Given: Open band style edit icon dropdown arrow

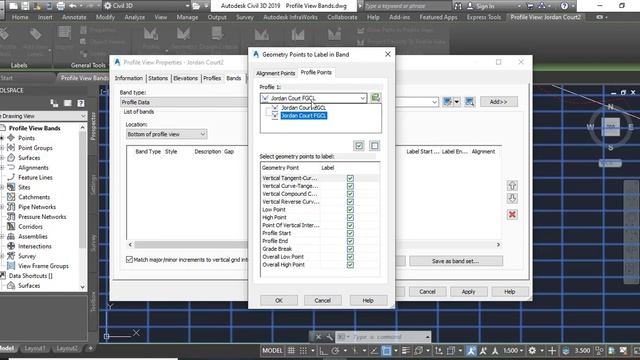Looking at the screenshot, I should [457, 102].
